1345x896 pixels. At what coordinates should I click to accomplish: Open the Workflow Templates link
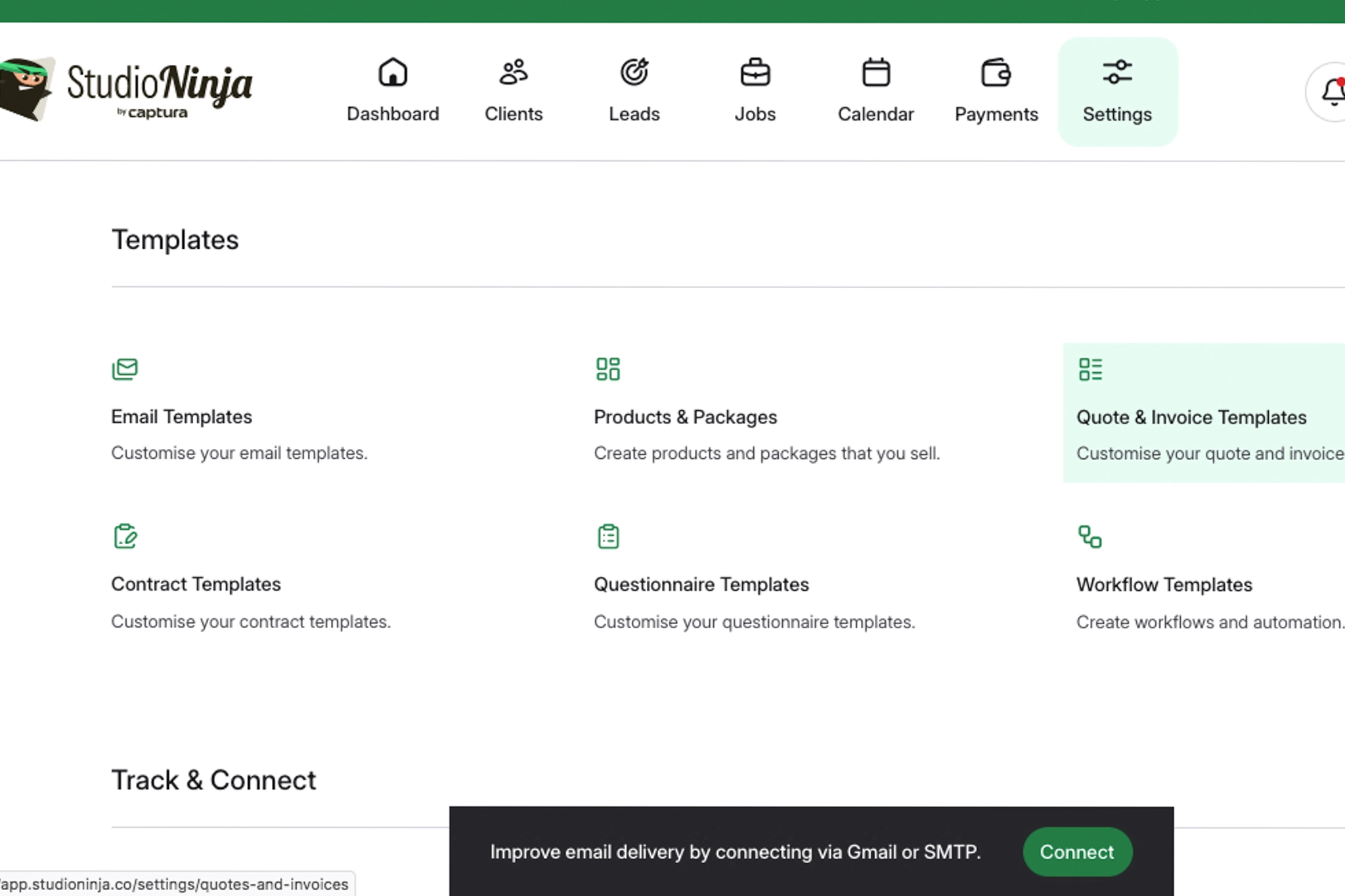click(1164, 585)
